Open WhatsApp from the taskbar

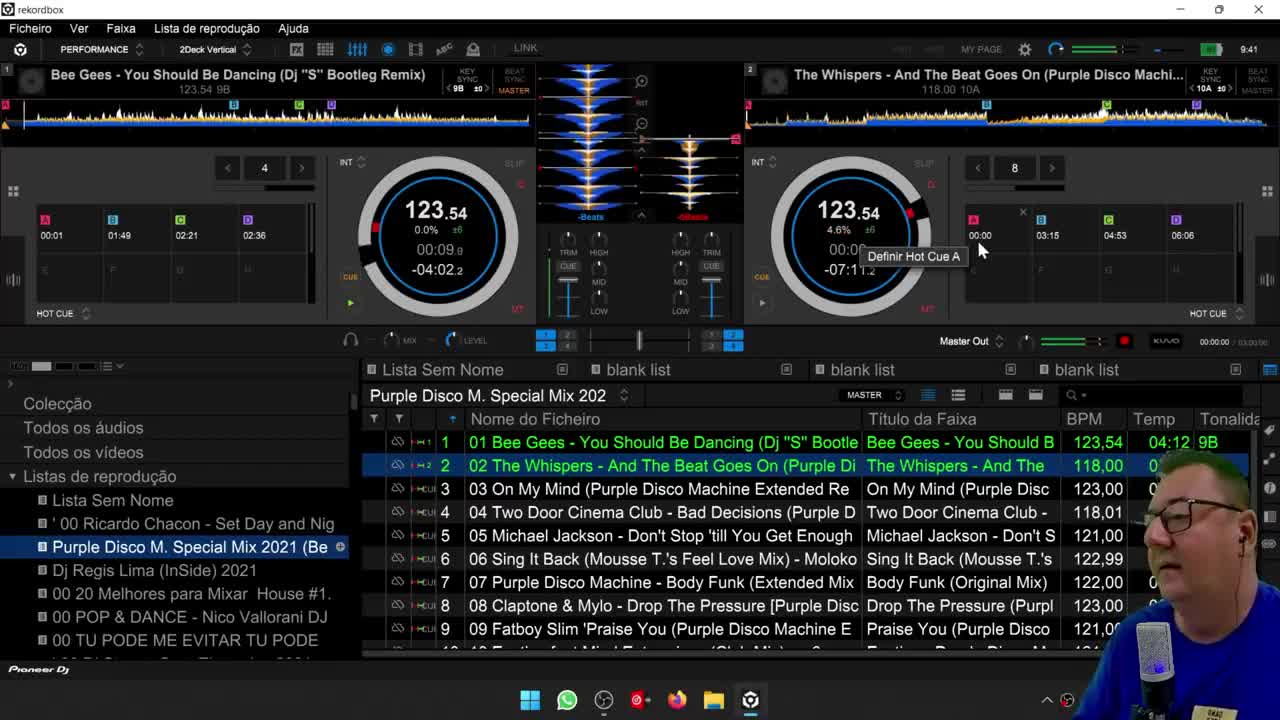(x=567, y=700)
